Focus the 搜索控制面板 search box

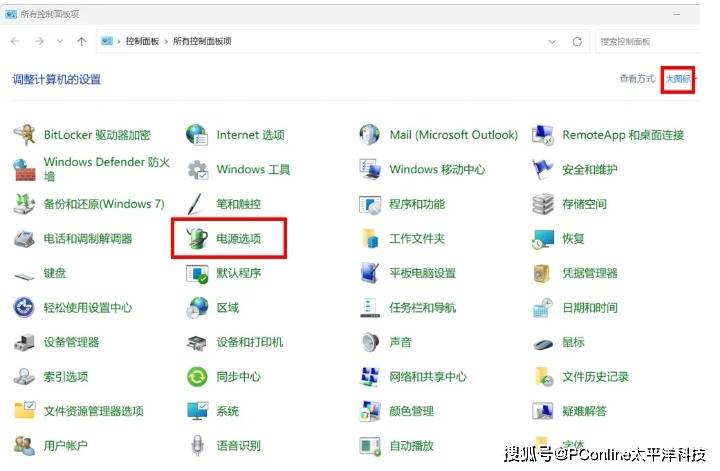pos(648,42)
